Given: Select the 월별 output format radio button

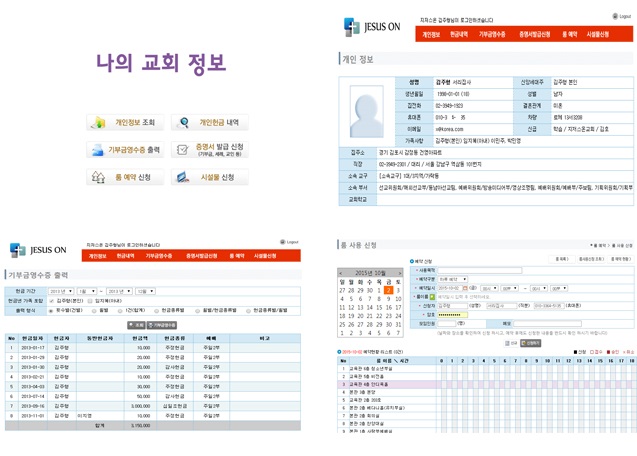Looking at the screenshot, I should (92, 310).
